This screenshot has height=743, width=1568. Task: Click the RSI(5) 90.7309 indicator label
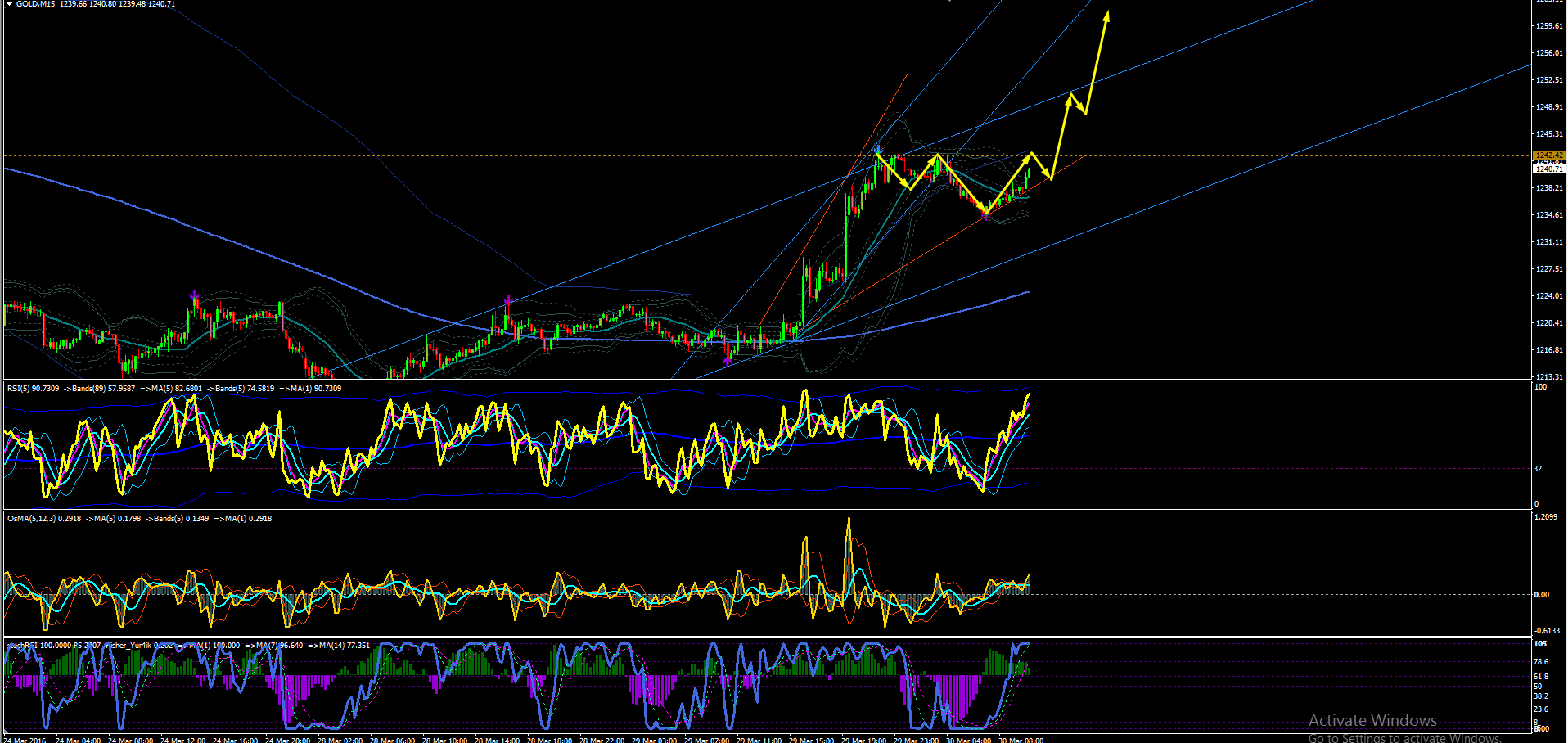click(x=34, y=389)
